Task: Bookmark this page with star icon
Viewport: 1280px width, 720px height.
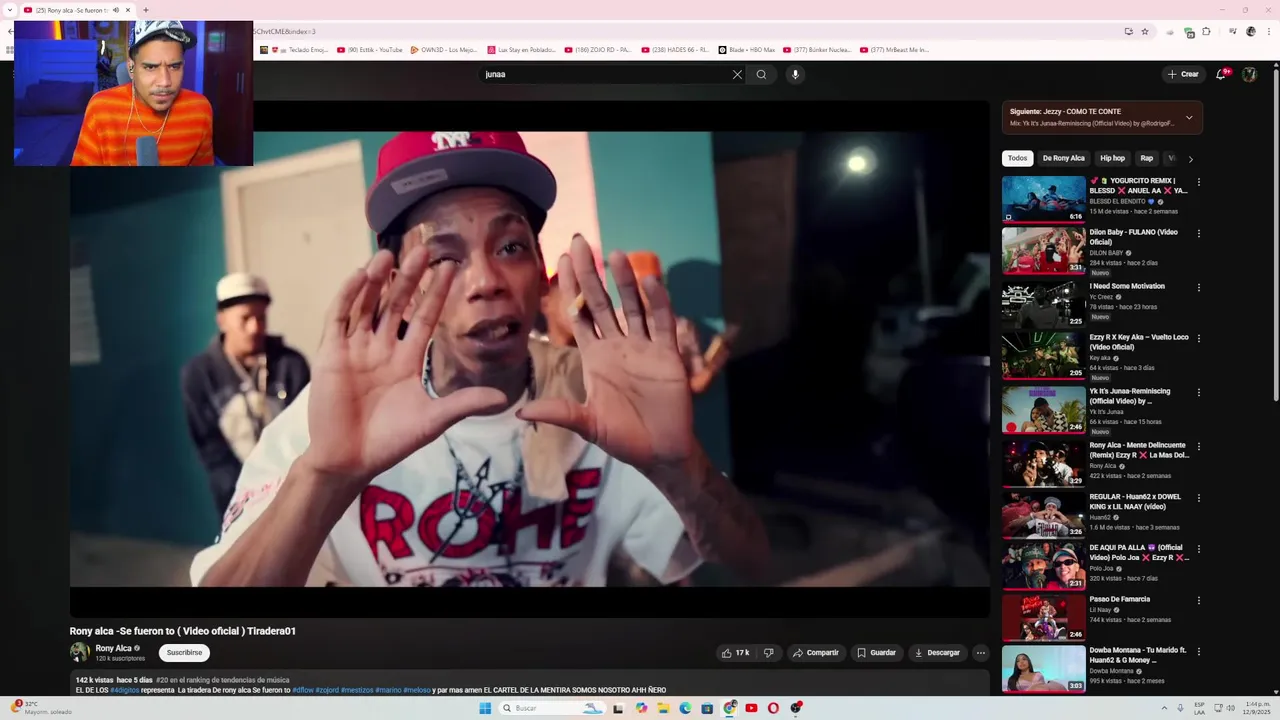Action: tap(1145, 31)
